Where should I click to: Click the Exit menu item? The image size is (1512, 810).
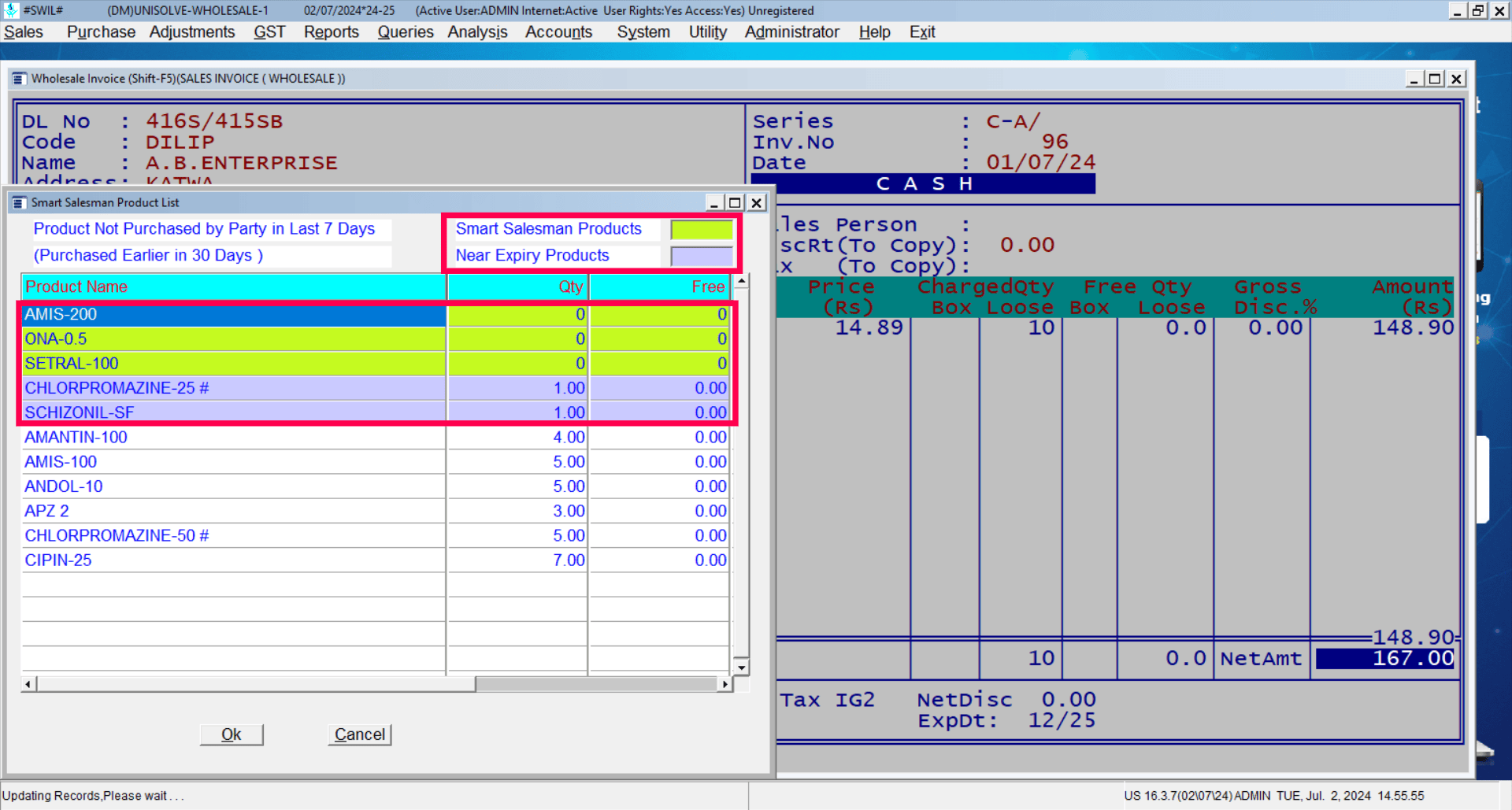coord(922,32)
